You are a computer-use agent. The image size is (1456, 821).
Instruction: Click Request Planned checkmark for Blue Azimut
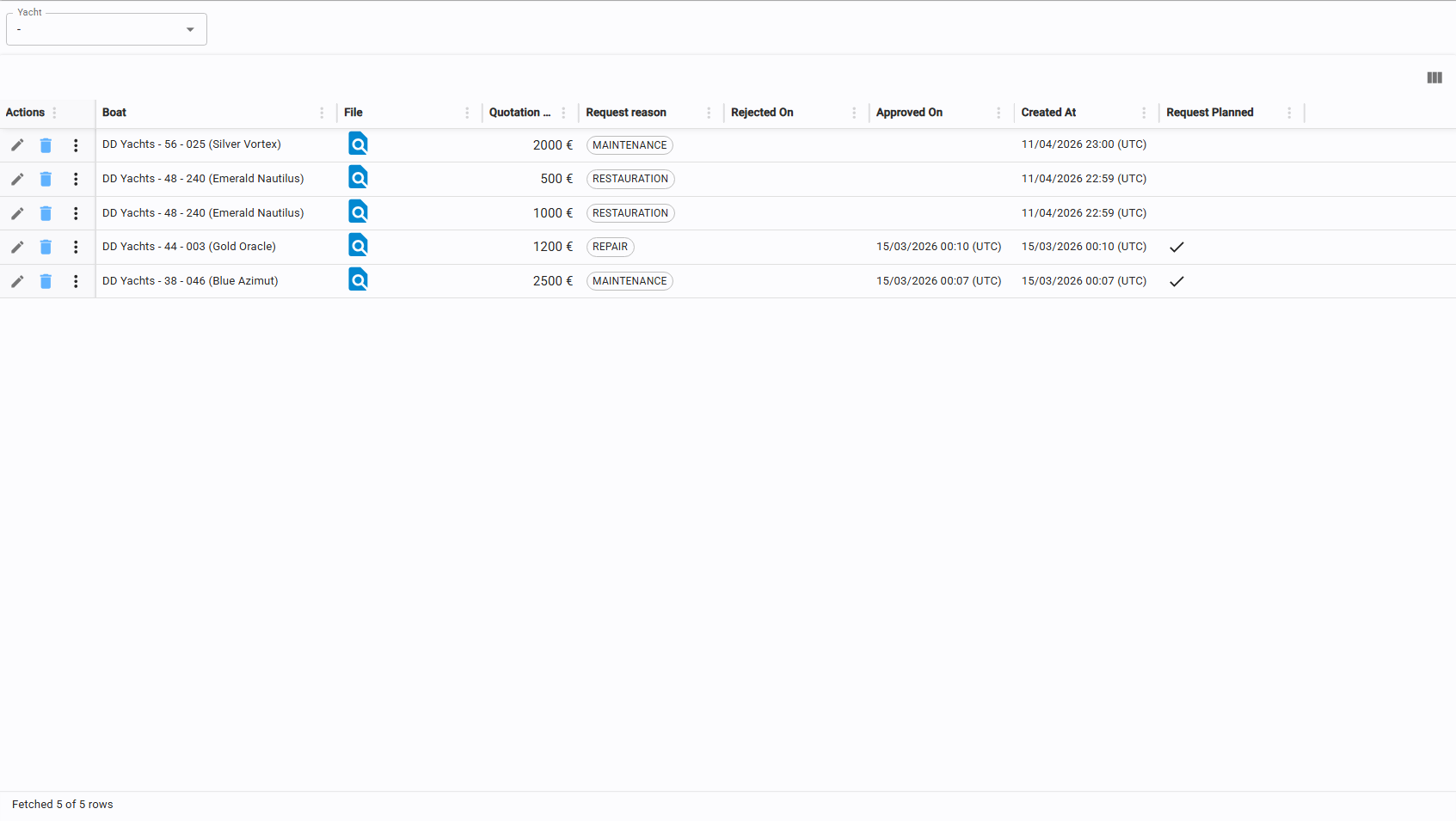click(x=1176, y=281)
